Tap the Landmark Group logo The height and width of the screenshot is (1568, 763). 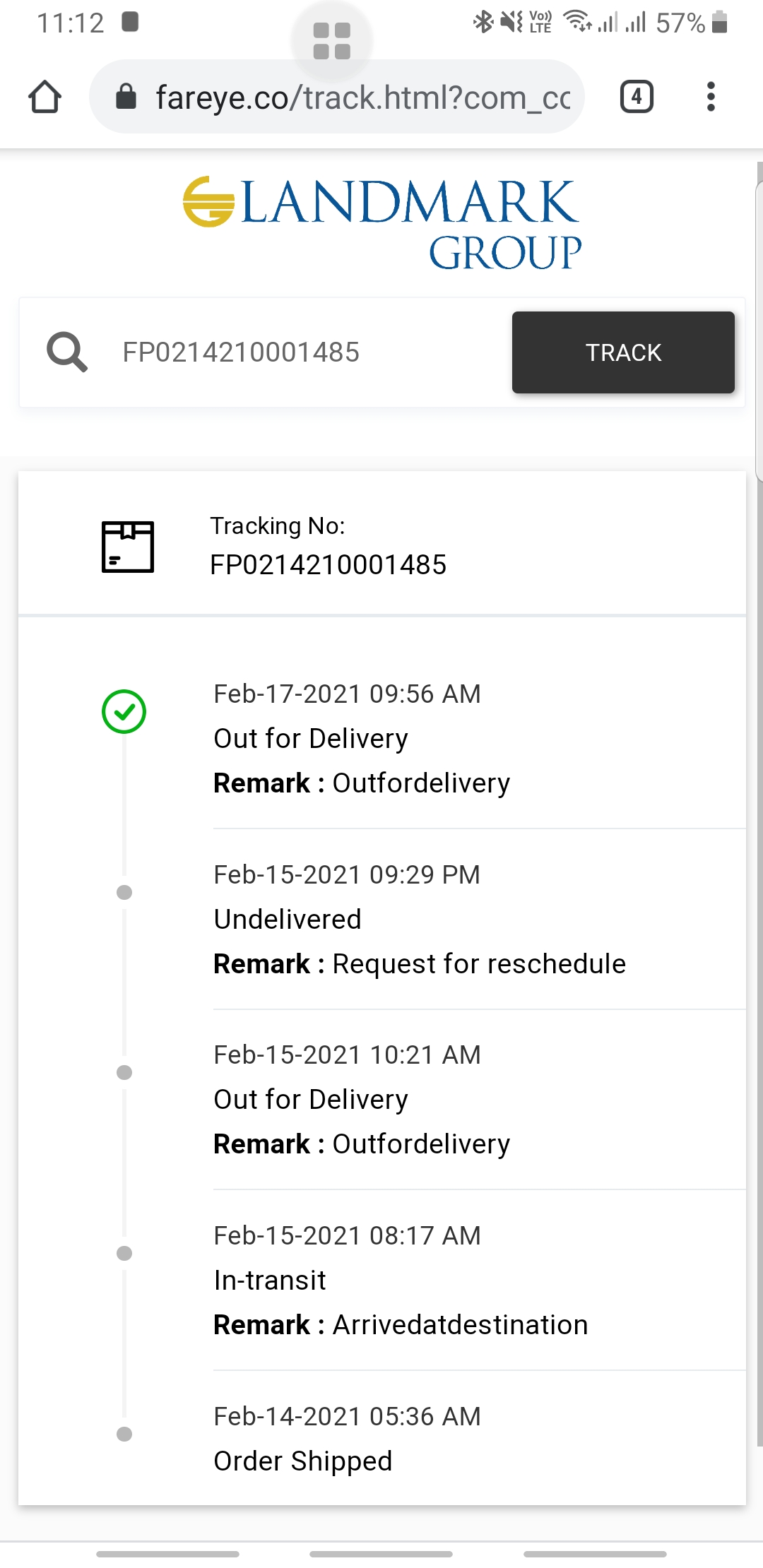381,223
